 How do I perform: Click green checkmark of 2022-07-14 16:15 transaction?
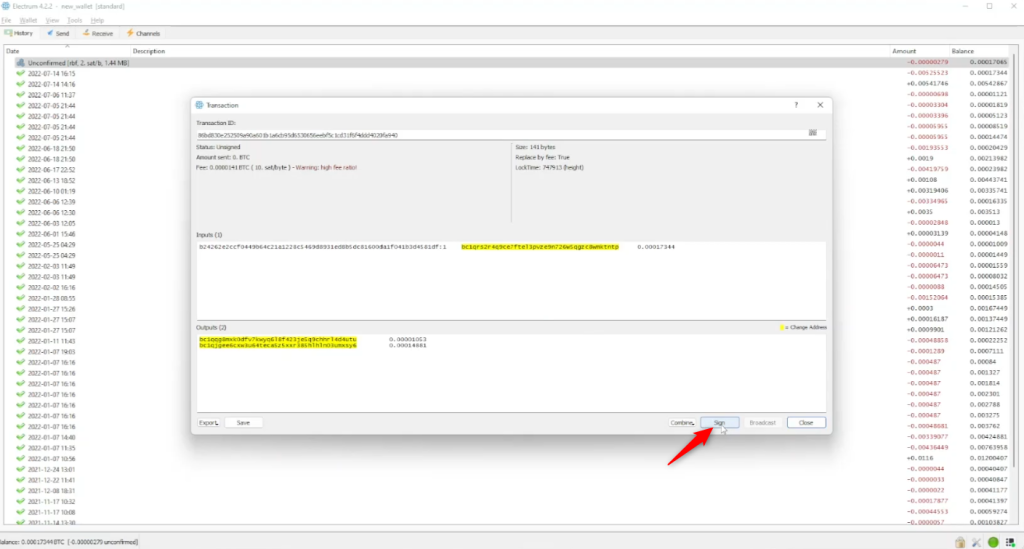coord(20,74)
